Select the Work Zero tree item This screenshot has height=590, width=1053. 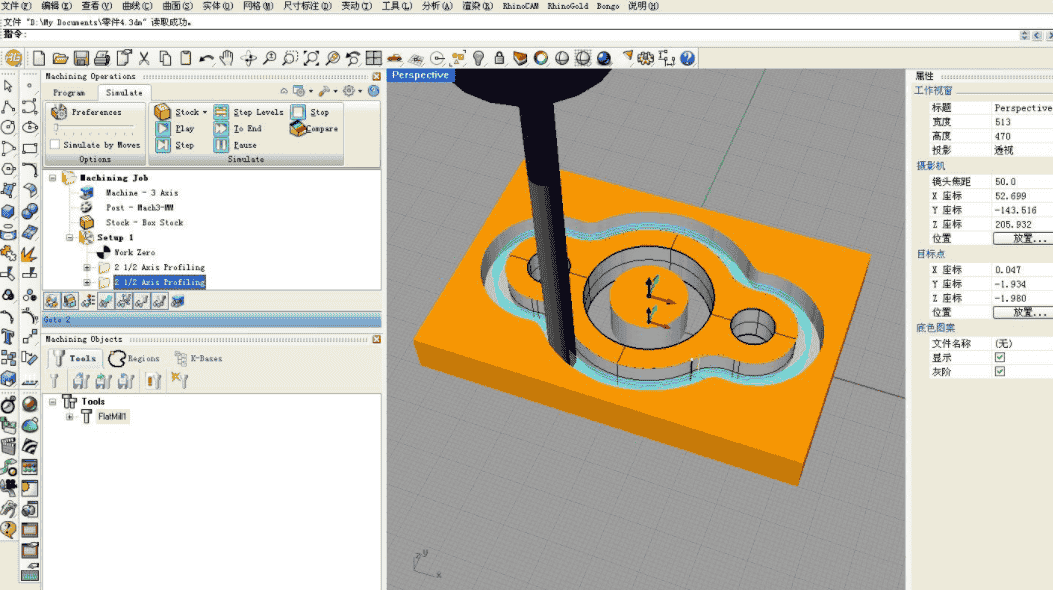(x=134, y=252)
